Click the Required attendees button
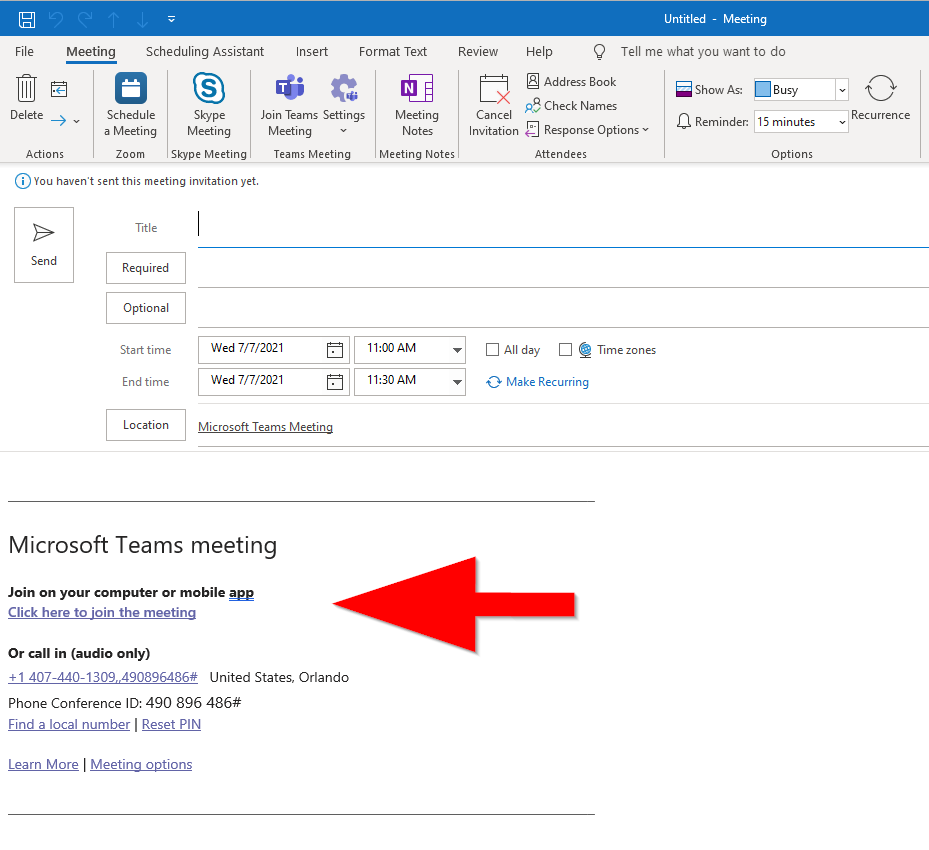Screen dimensions: 929x850 146,268
